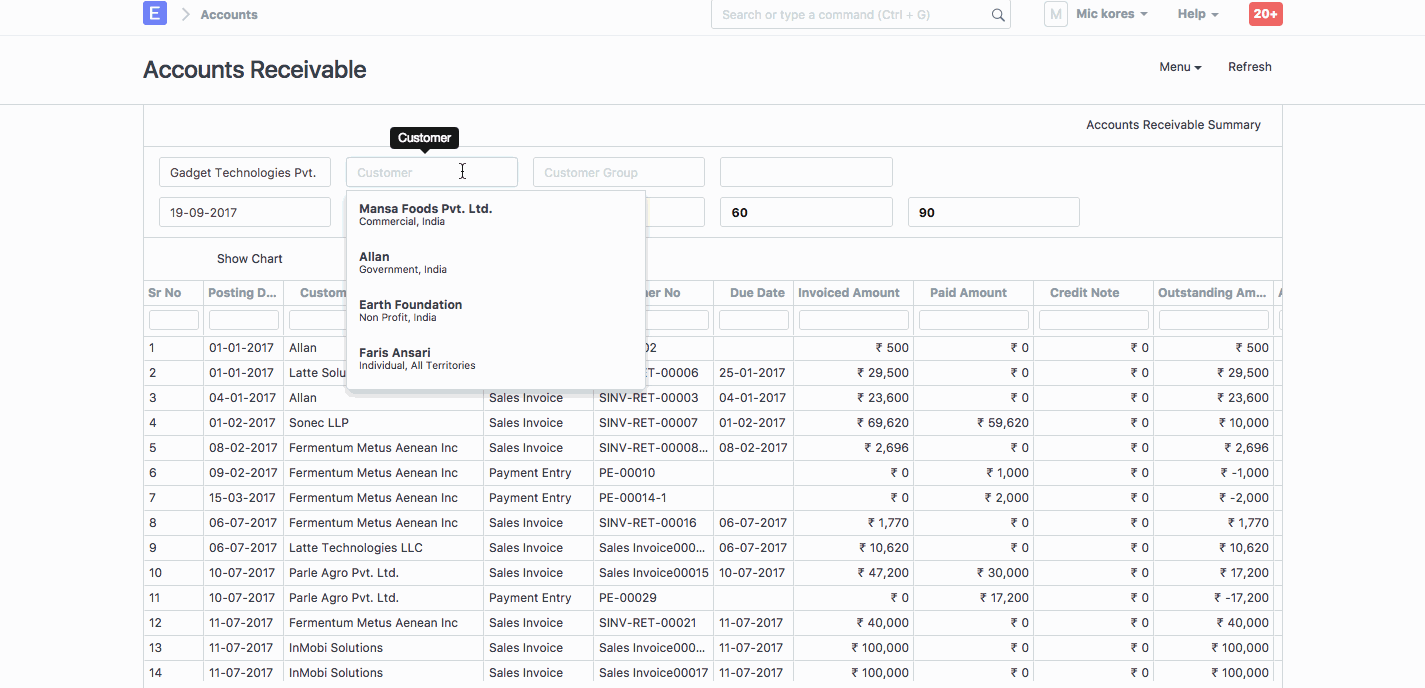Click voucher SINV-RET-00016

648,523
